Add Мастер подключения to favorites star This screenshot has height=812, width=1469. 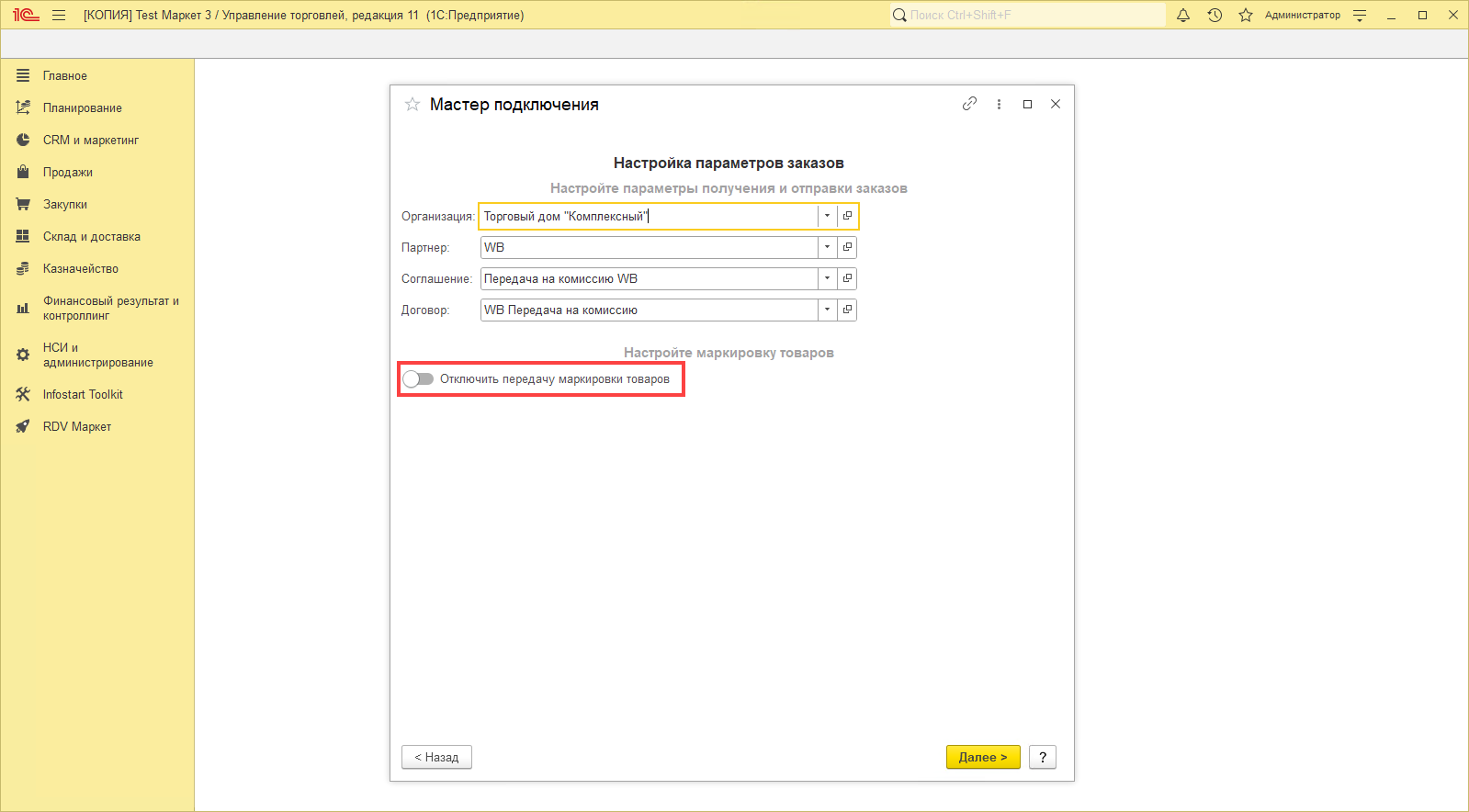click(412, 104)
